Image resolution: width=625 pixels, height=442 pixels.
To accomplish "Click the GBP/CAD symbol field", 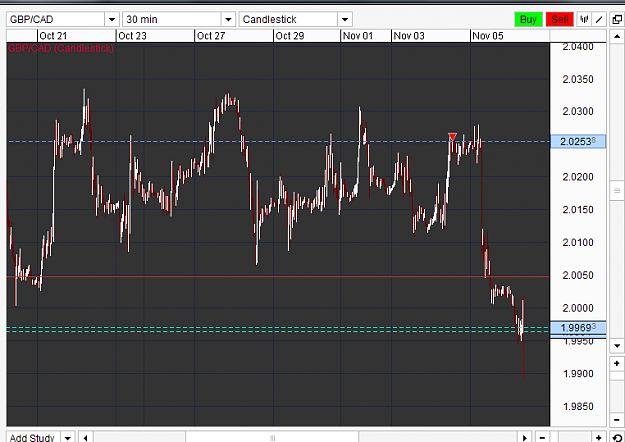I will (x=56, y=19).
